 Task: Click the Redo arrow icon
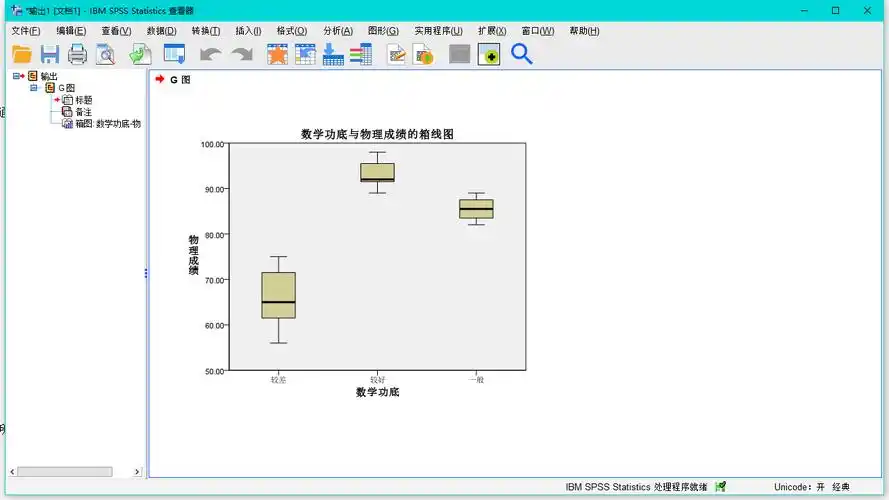click(x=242, y=54)
